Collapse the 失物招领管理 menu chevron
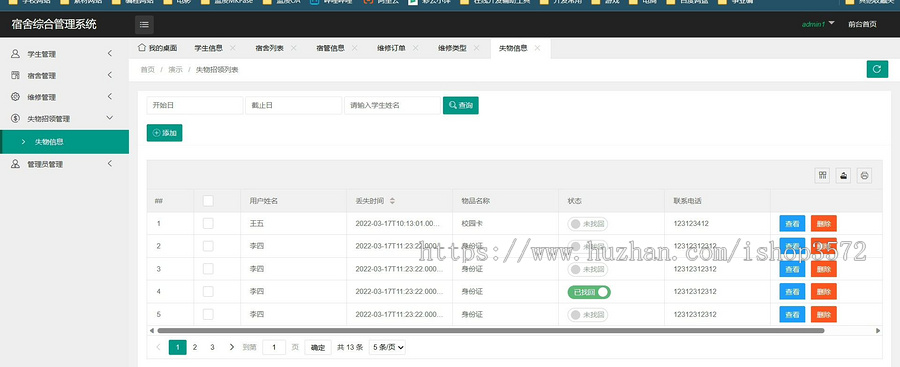The image size is (900, 367). [110, 118]
